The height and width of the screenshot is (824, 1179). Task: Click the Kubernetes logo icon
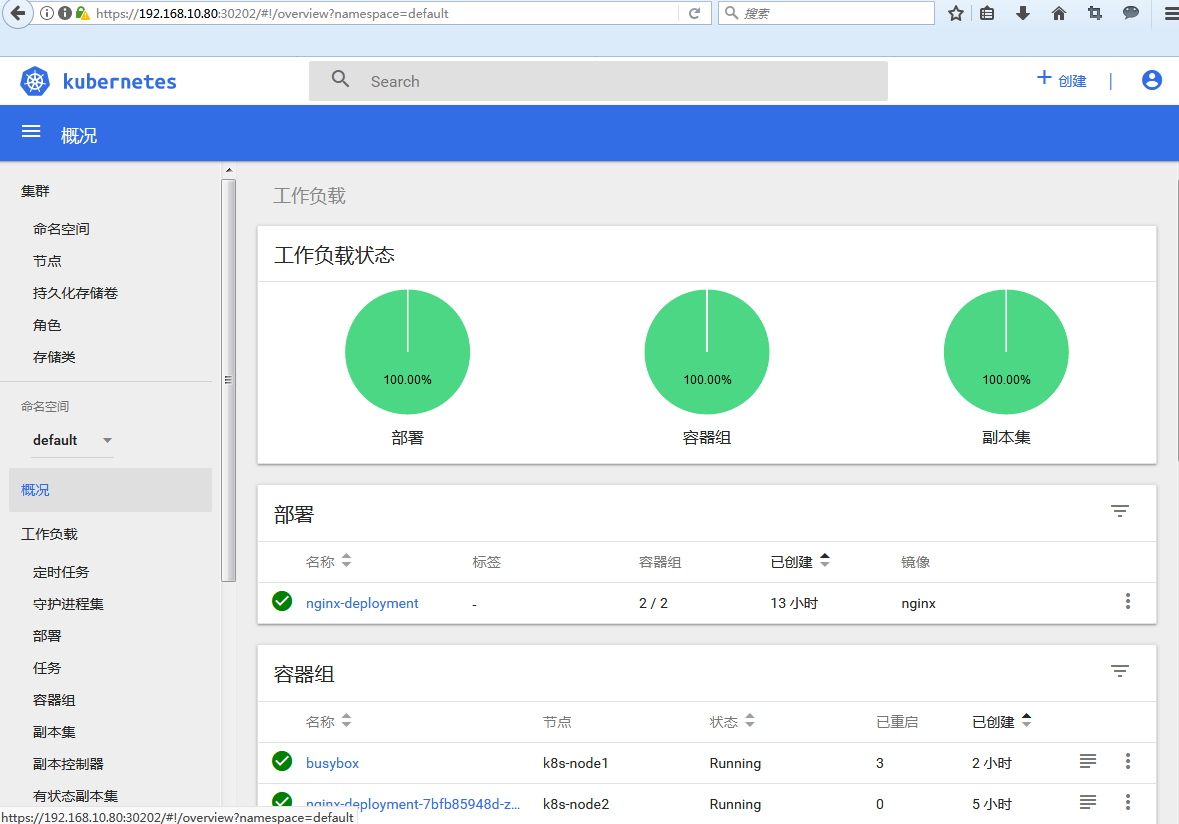pyautogui.click(x=35, y=82)
